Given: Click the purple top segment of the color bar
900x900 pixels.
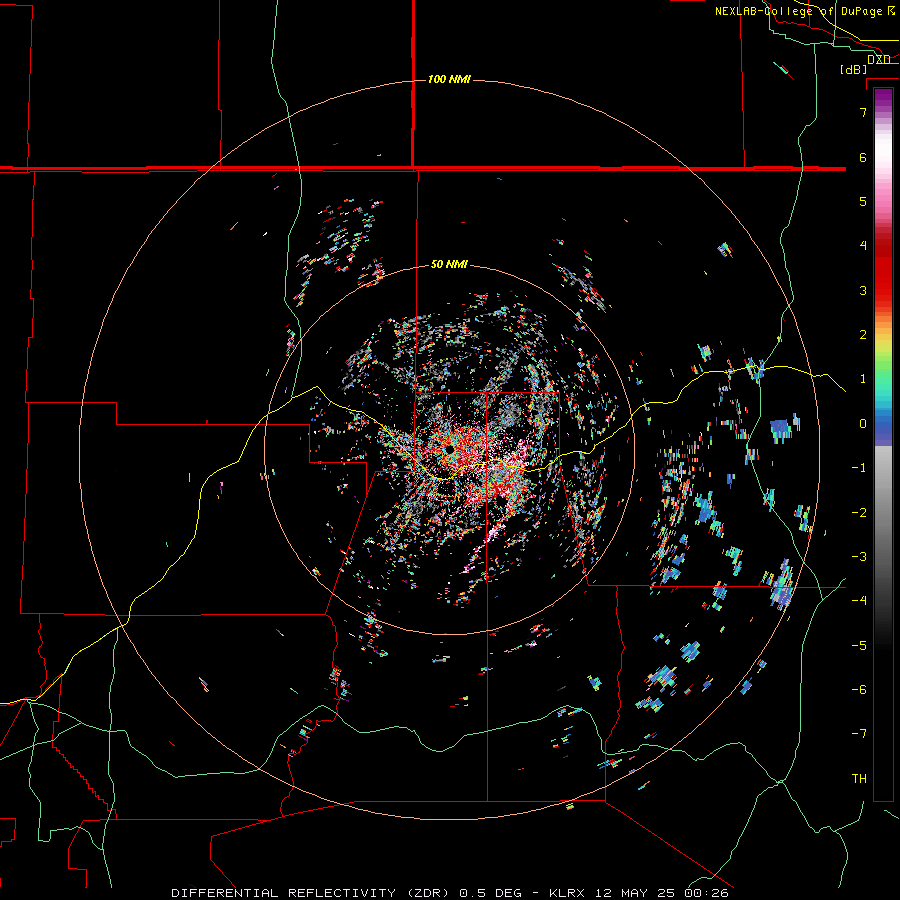Looking at the screenshot, I should (883, 98).
